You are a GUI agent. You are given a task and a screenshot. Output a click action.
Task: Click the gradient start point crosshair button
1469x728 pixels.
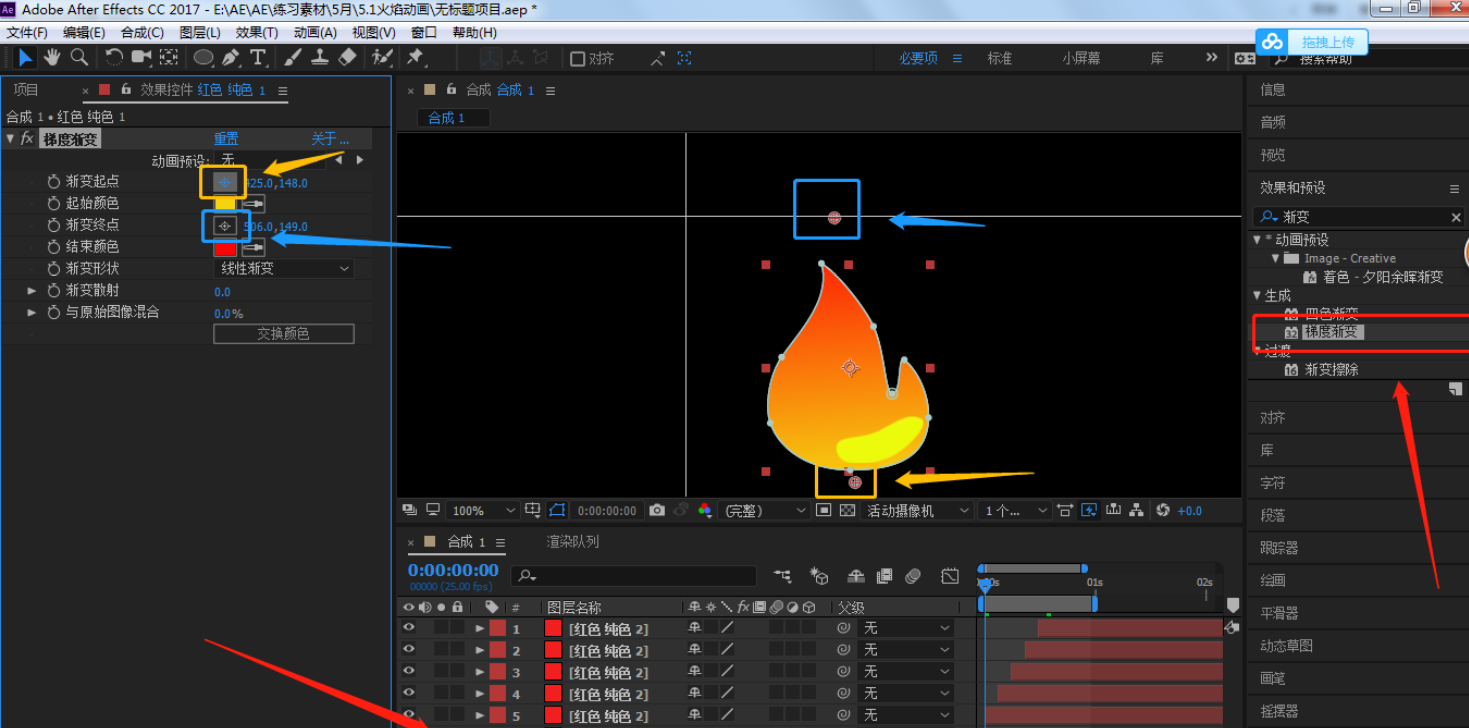click(x=225, y=182)
